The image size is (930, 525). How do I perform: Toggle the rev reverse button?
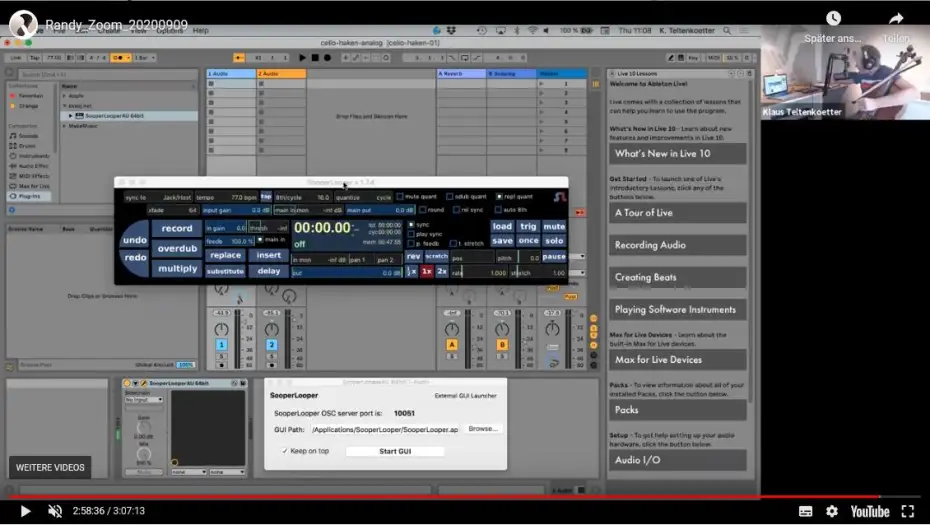pos(413,256)
